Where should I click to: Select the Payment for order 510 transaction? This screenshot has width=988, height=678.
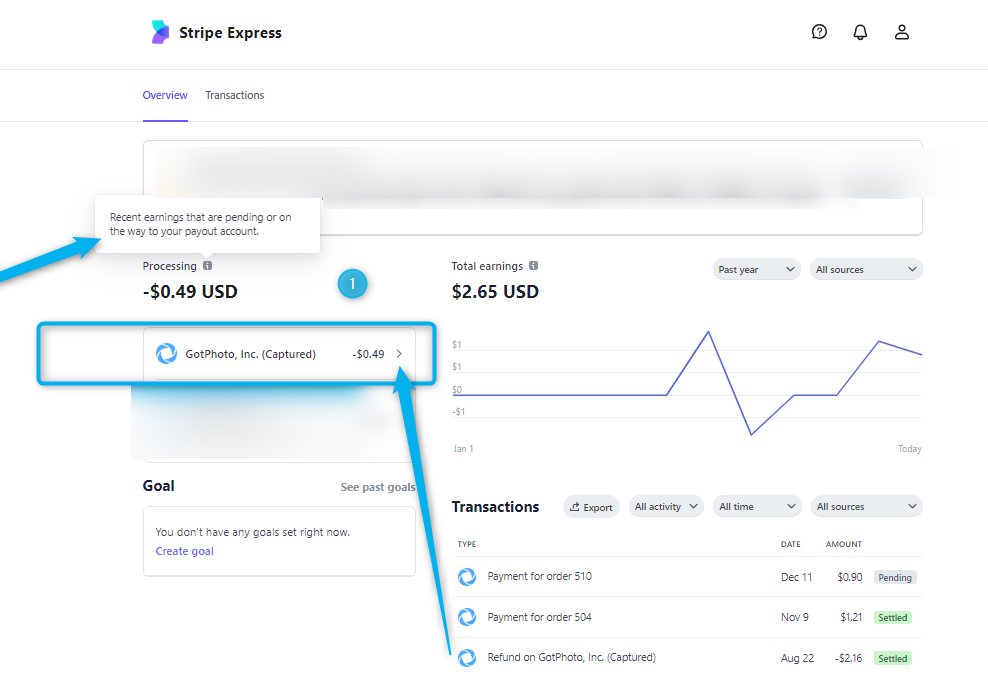click(687, 577)
